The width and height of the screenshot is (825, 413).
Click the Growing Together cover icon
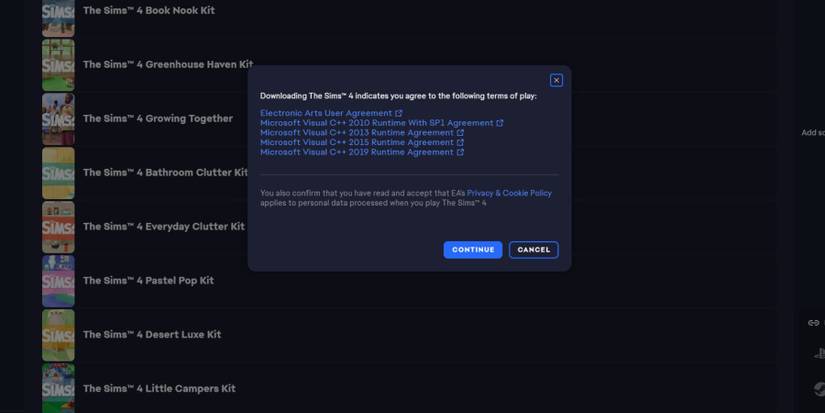(58, 119)
